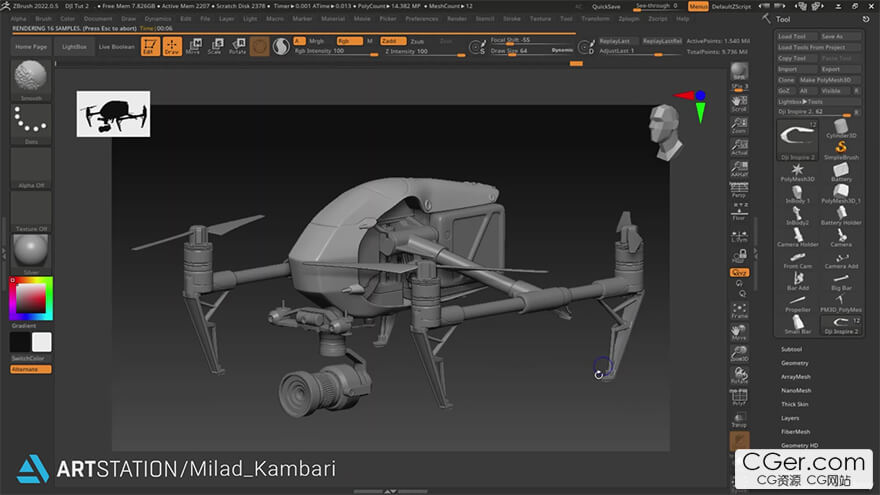This screenshot has height=495, width=880.
Task: Expand the Subtool section
Action: tap(791, 349)
